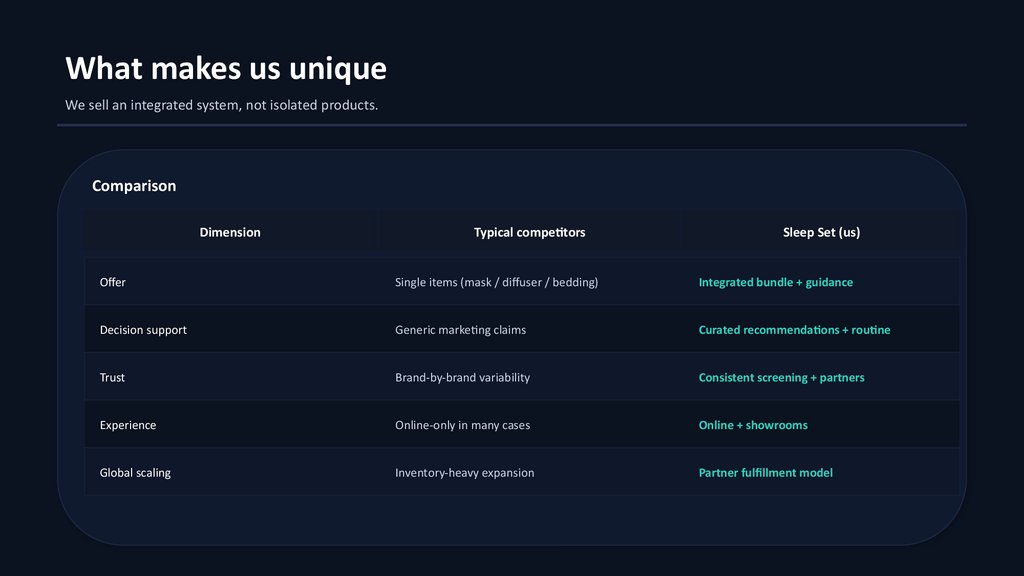Select the 'Dimension' column header

230,232
